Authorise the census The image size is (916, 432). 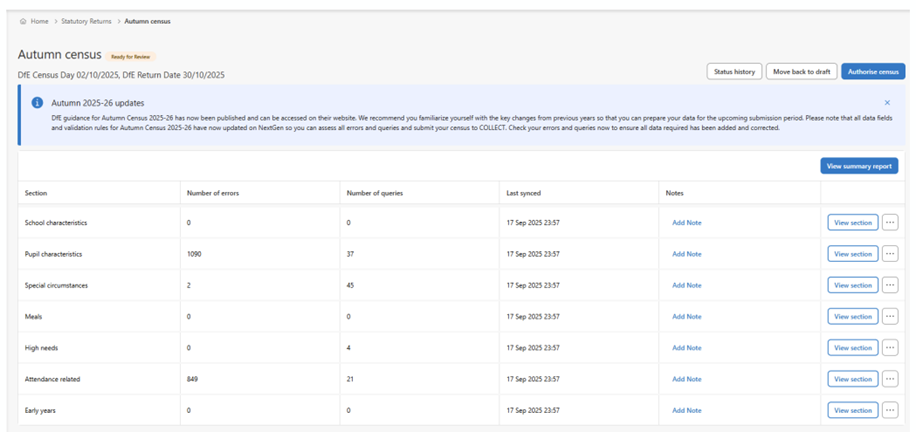click(x=873, y=71)
